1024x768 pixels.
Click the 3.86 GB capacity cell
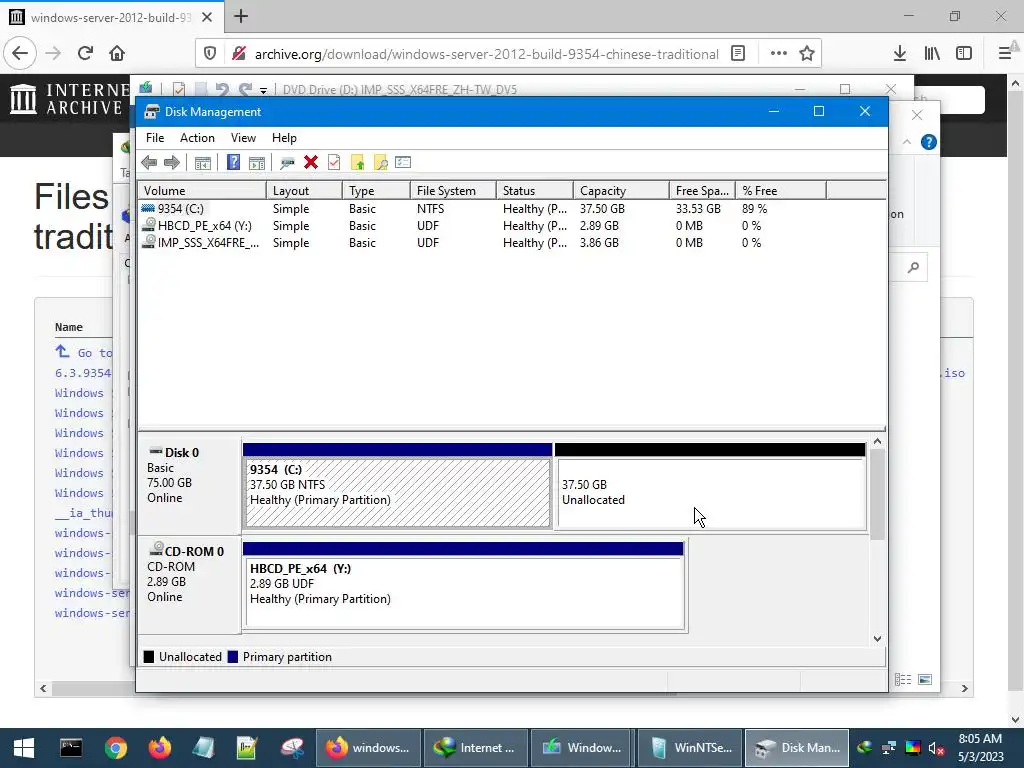(599, 243)
